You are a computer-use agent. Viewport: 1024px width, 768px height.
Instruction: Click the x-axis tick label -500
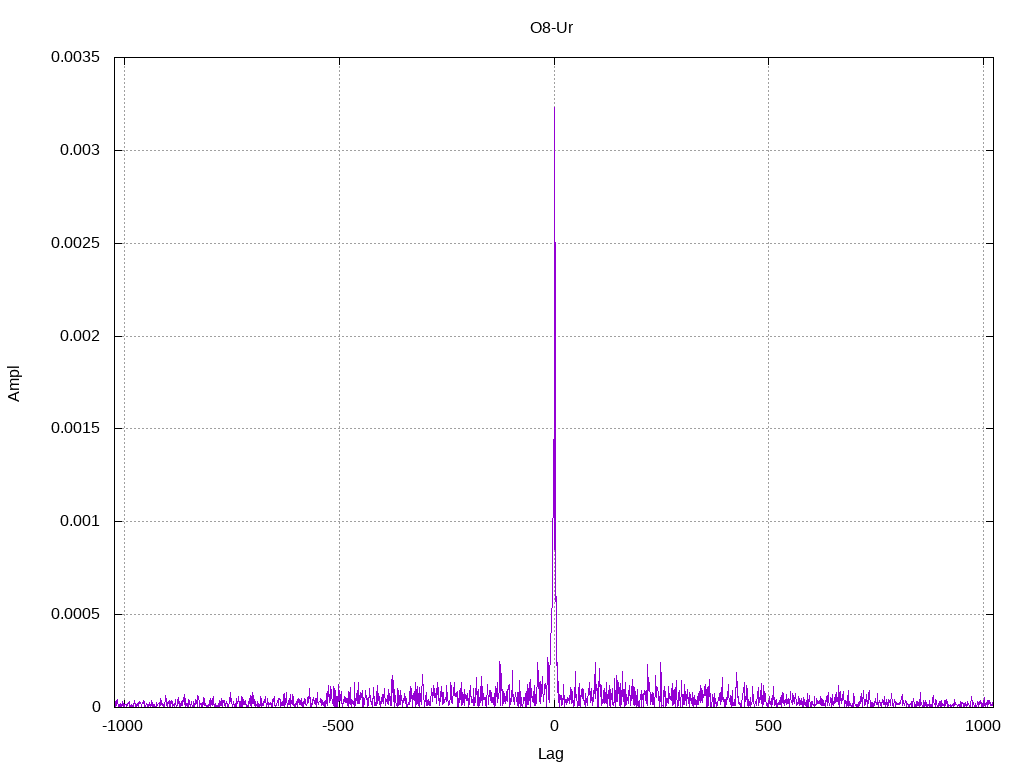pyautogui.click(x=338, y=726)
